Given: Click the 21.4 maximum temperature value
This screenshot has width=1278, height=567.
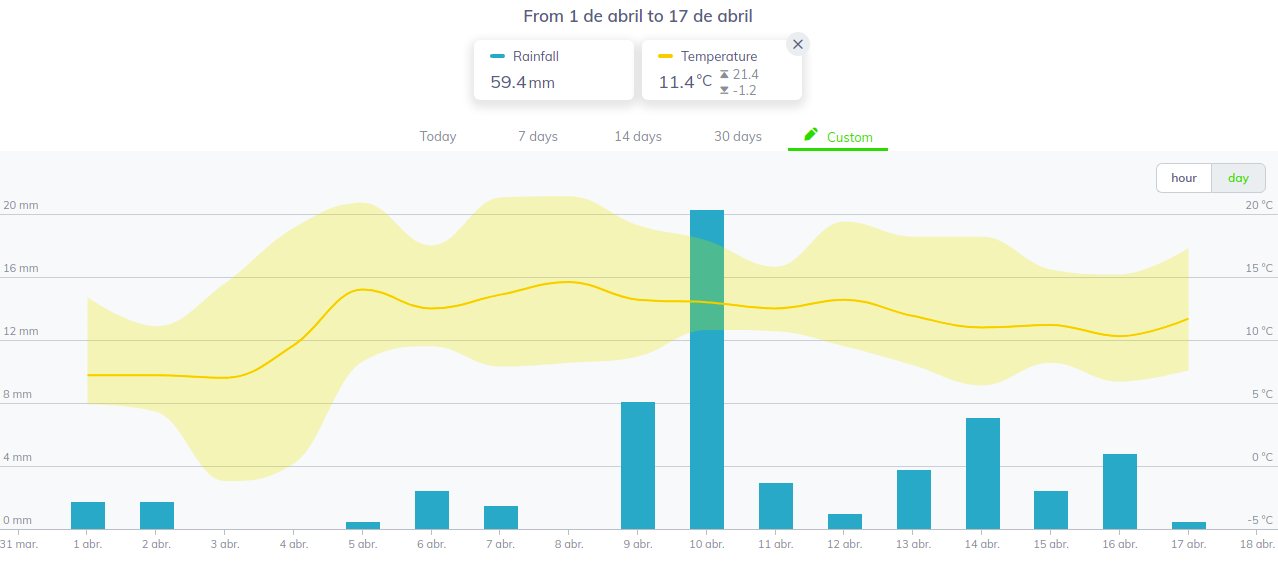Looking at the screenshot, I should click(746, 74).
